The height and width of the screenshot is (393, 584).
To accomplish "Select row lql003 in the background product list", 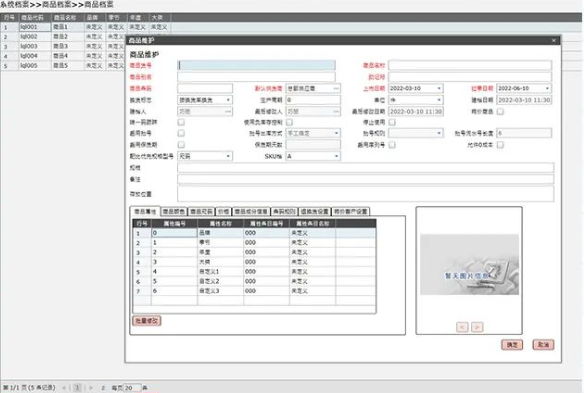I will [x=62, y=46].
